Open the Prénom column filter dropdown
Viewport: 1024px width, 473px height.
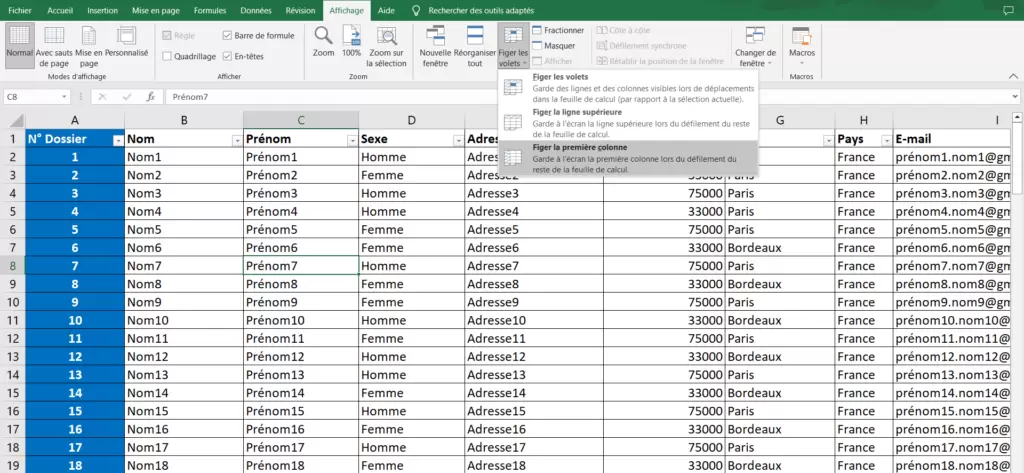(352, 140)
